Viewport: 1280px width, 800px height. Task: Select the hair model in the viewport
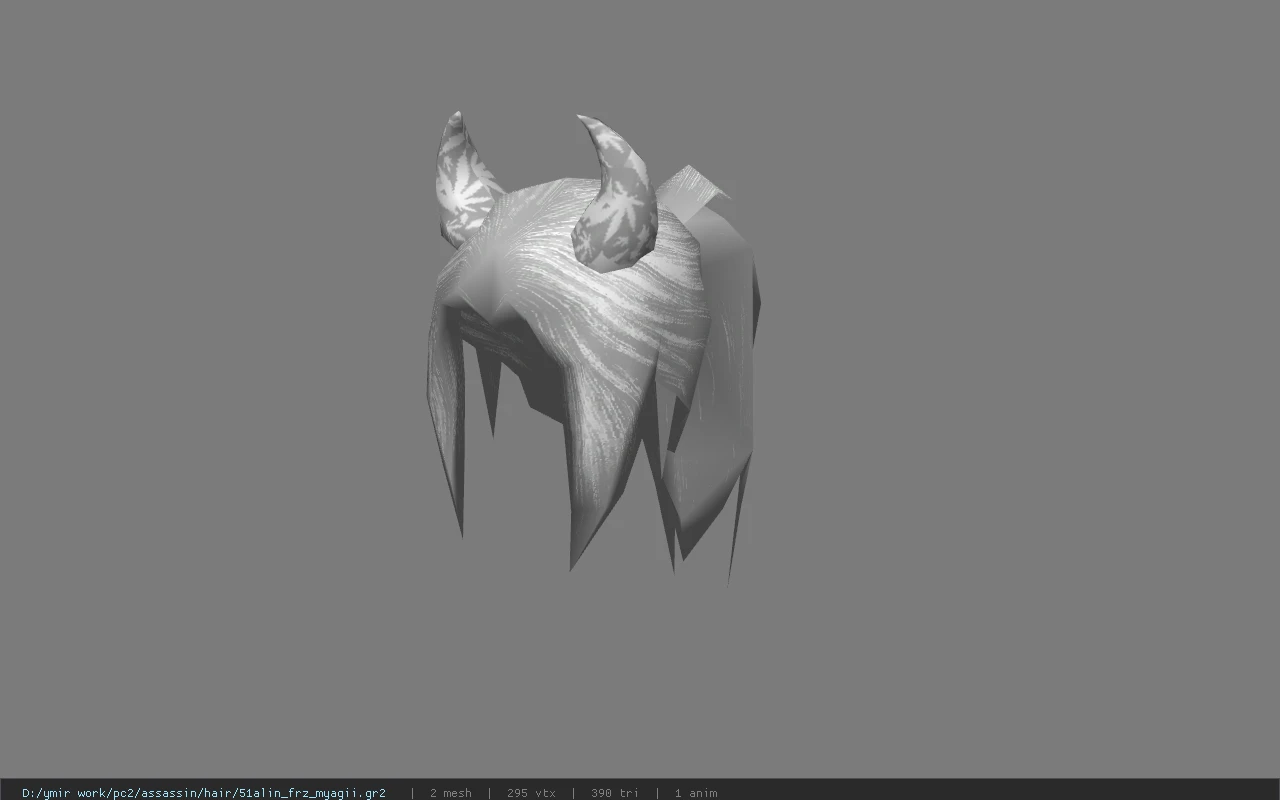pyautogui.click(x=592, y=347)
